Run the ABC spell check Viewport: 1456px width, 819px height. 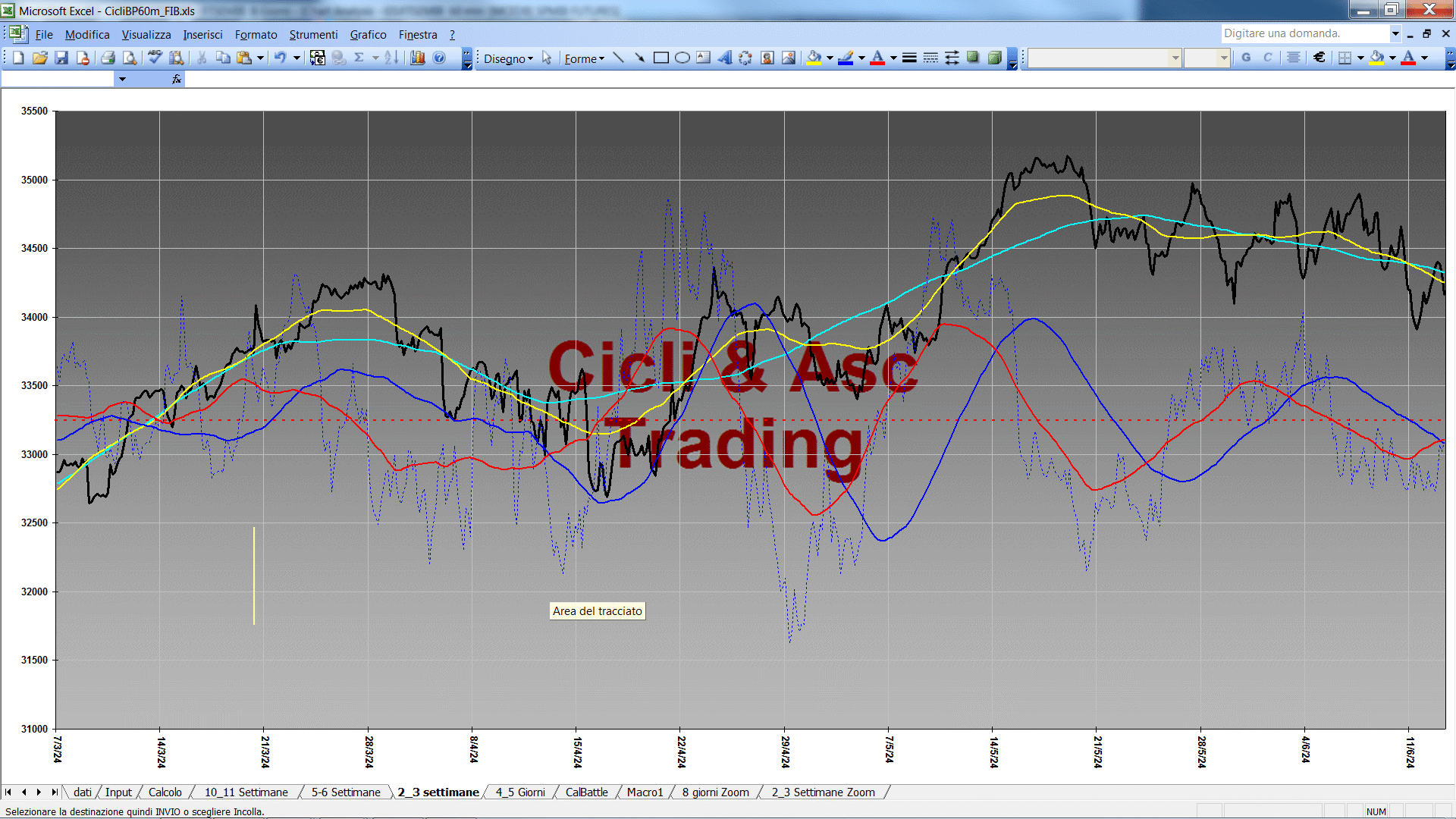(x=155, y=58)
